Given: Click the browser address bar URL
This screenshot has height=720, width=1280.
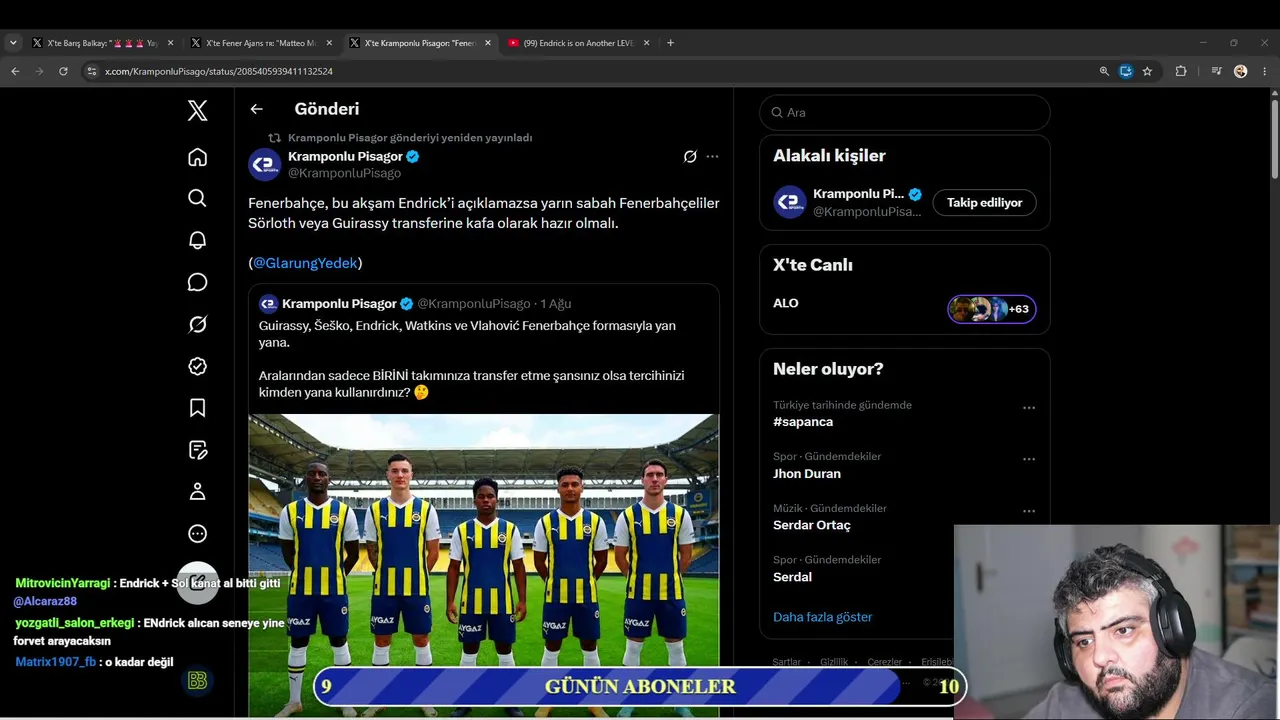Looking at the screenshot, I should (x=219, y=71).
